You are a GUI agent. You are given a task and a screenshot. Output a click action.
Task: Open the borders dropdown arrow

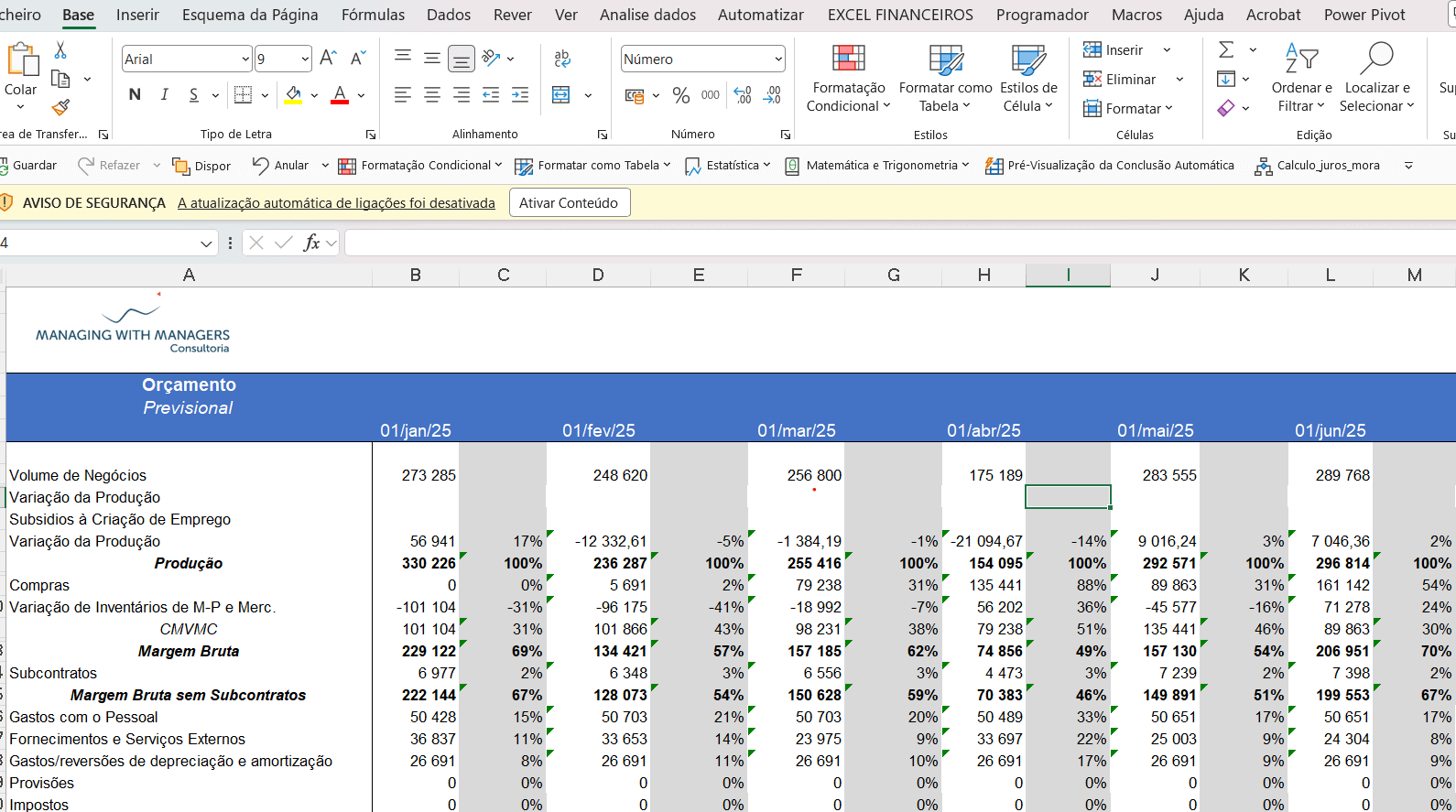[x=265, y=95]
